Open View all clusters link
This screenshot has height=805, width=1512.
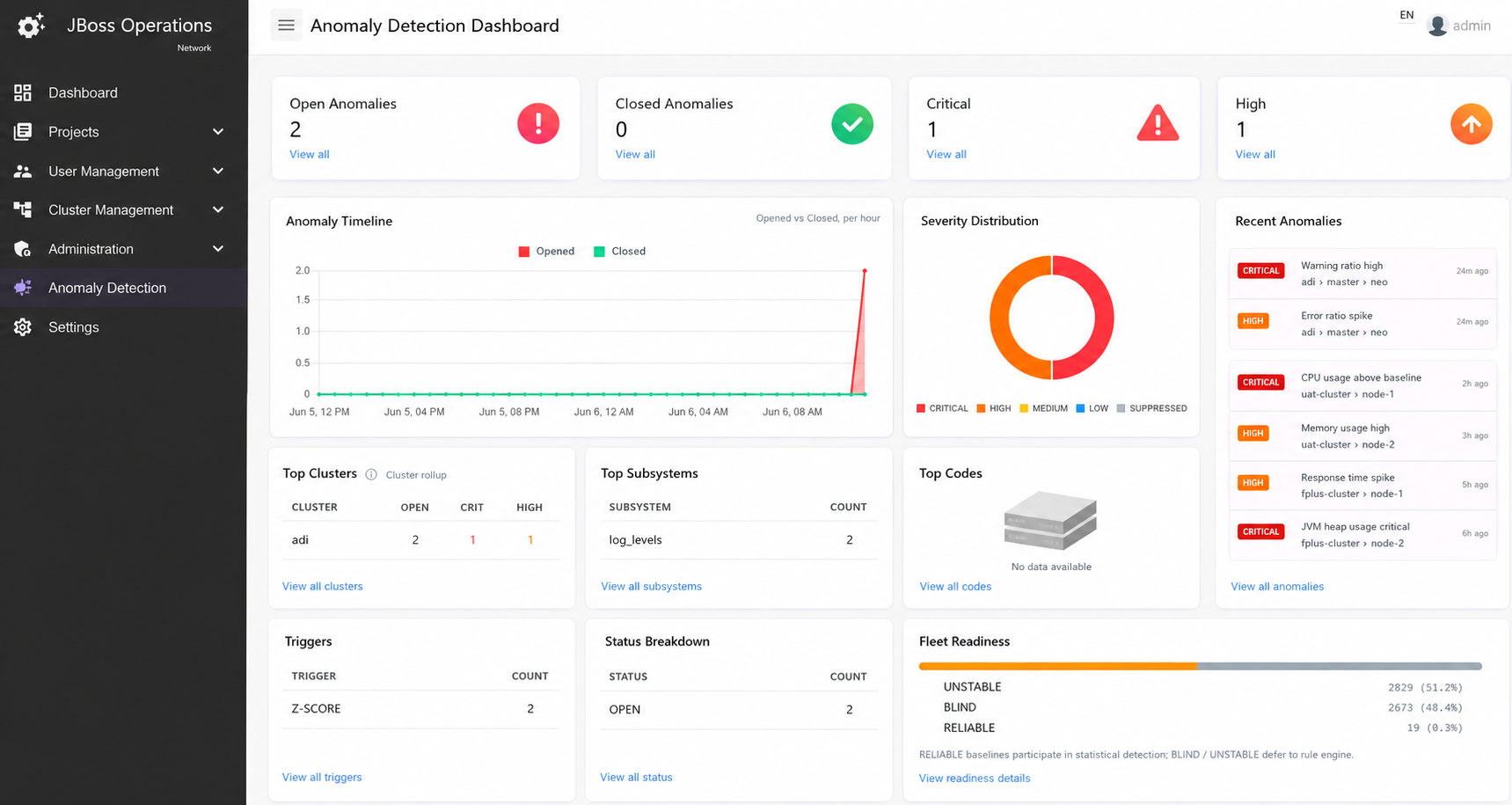point(322,587)
